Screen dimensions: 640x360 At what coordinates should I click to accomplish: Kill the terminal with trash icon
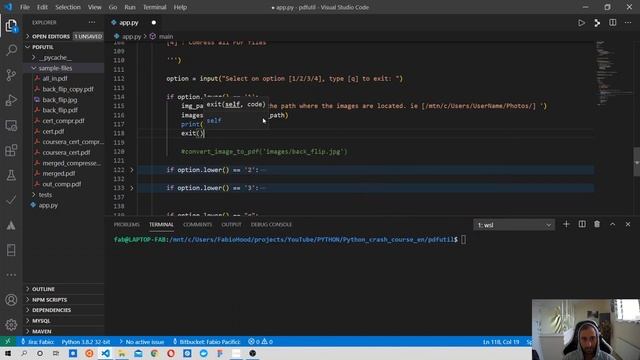tap(597, 224)
